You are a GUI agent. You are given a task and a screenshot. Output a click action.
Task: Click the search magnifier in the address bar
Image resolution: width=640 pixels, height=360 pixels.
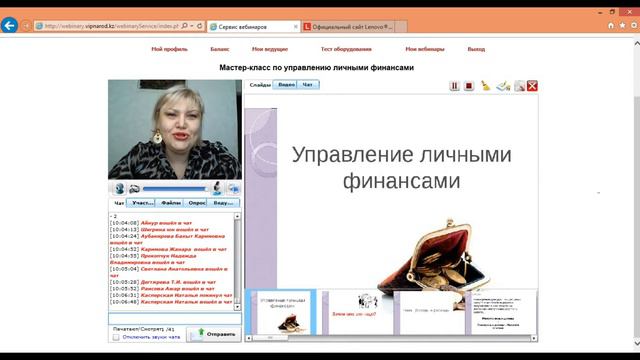point(184,26)
